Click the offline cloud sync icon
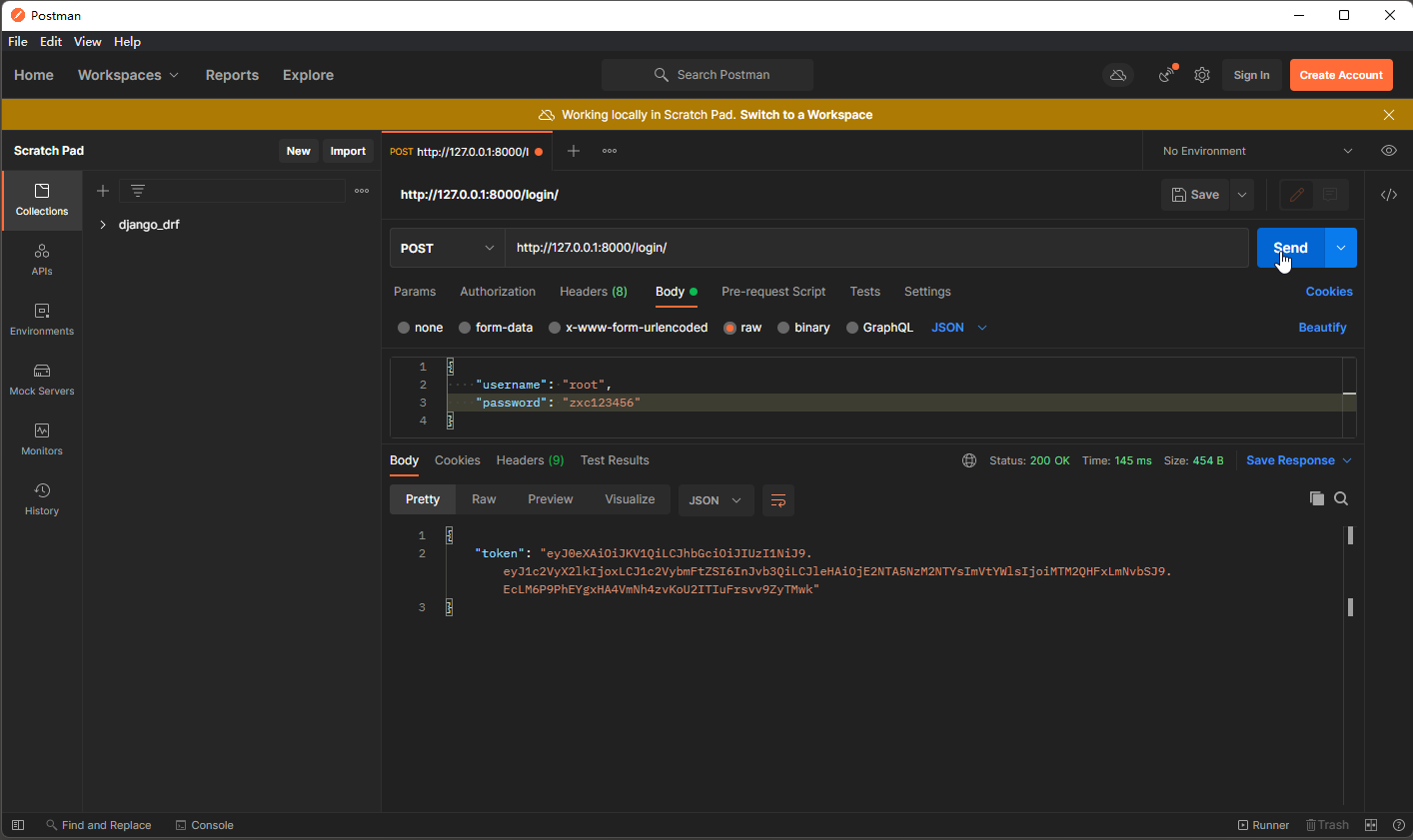This screenshot has height=840, width=1413. click(1118, 75)
